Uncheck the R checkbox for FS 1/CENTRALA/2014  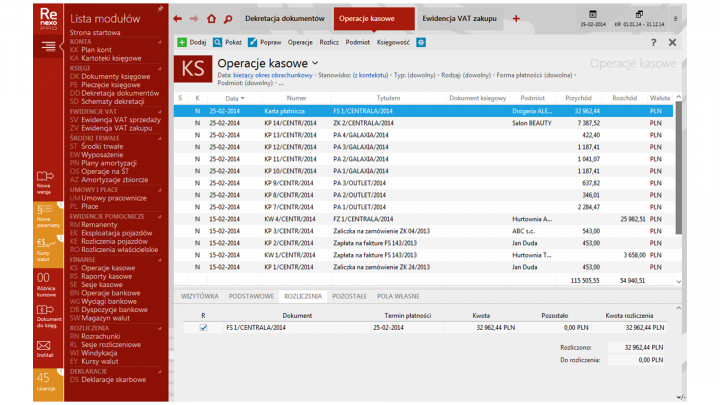[x=203, y=327]
